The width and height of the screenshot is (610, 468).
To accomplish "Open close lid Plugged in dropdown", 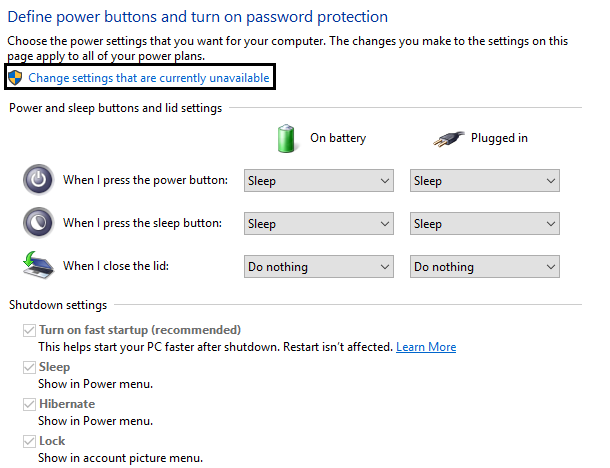I will [485, 267].
